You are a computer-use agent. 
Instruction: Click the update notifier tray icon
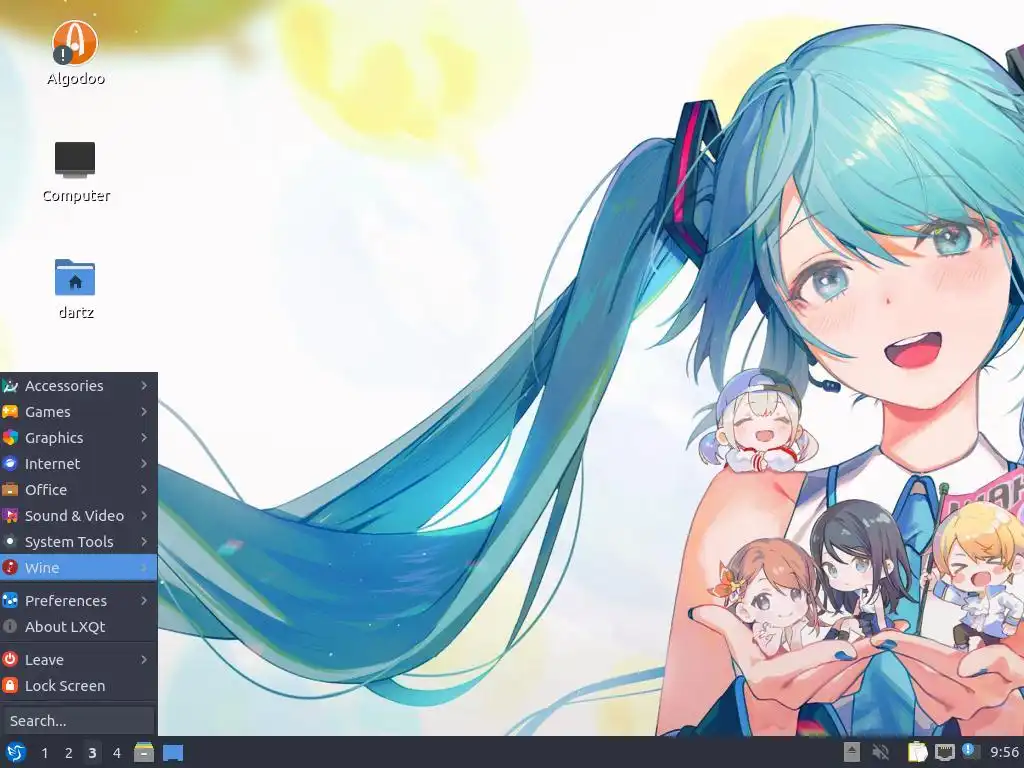[970, 751]
